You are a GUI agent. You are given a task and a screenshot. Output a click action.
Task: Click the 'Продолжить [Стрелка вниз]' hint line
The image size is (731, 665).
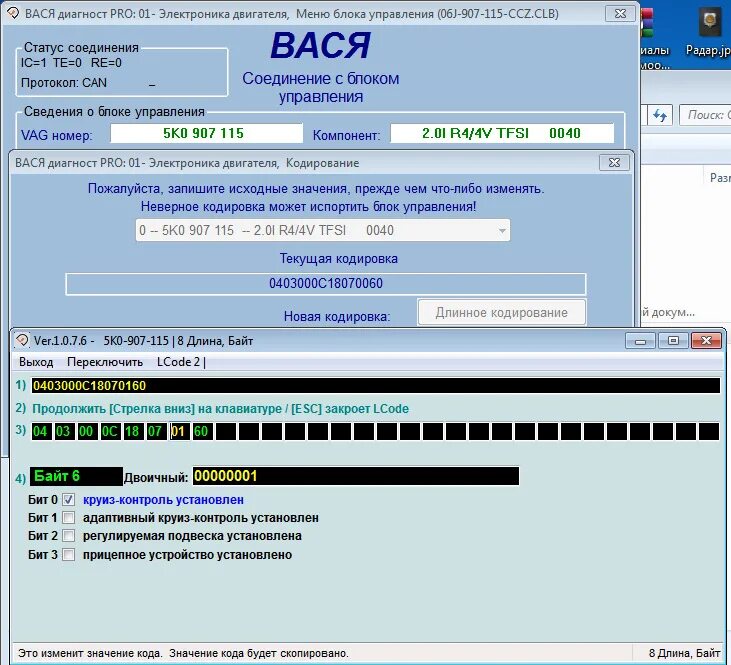[x=221, y=409]
